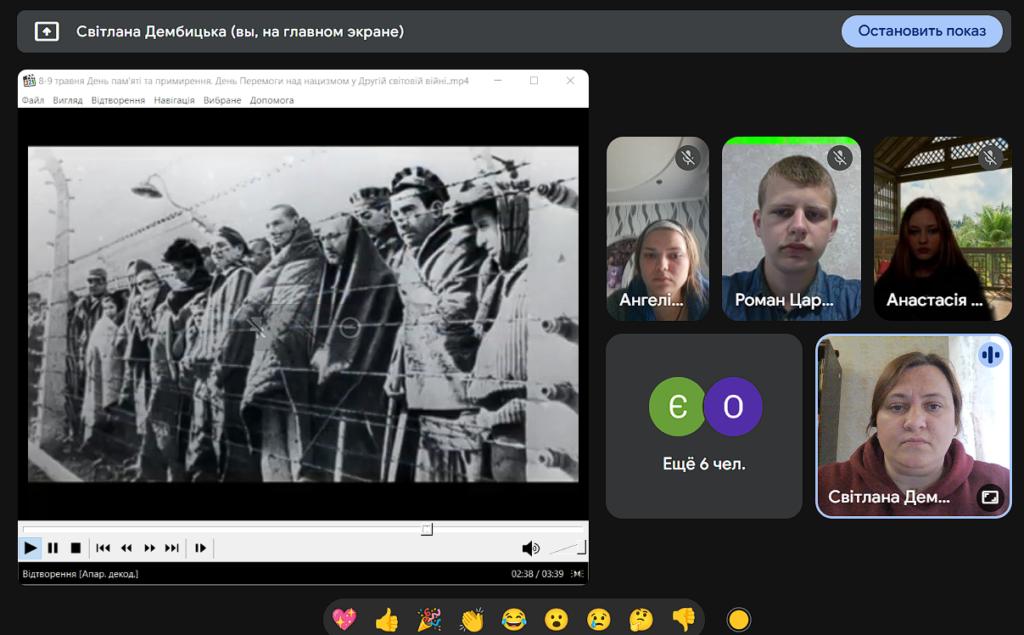Image resolution: width=1024 pixels, height=635 pixels.
Task: Skip to the previous track
Action: click(103, 547)
